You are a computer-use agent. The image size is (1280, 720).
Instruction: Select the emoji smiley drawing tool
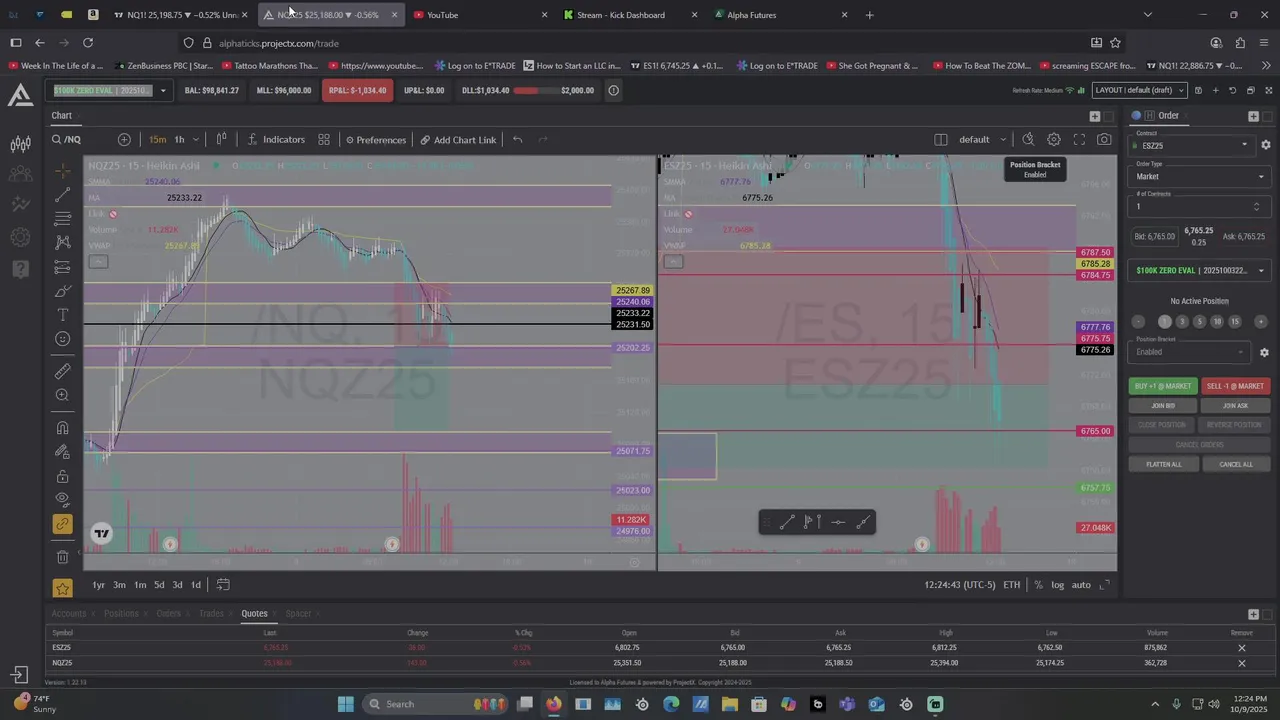point(62,339)
